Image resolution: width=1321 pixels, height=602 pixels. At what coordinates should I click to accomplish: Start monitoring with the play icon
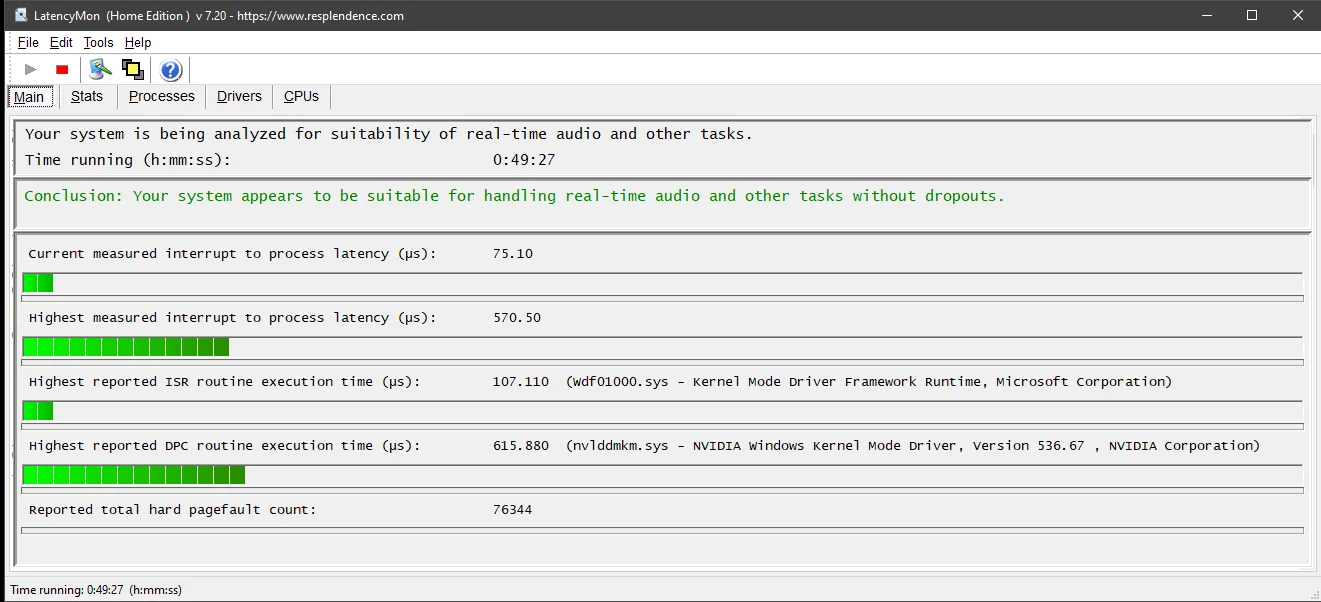pyautogui.click(x=31, y=69)
